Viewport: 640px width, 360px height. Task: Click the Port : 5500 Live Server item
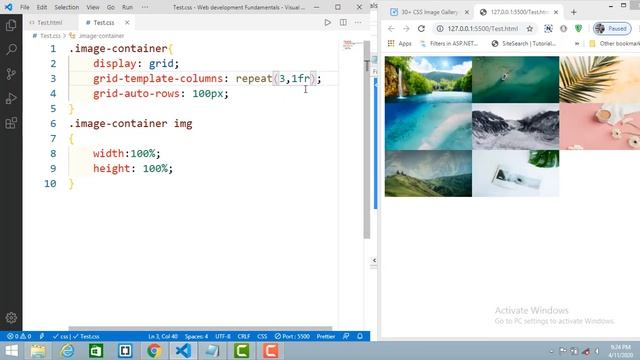click(292, 336)
